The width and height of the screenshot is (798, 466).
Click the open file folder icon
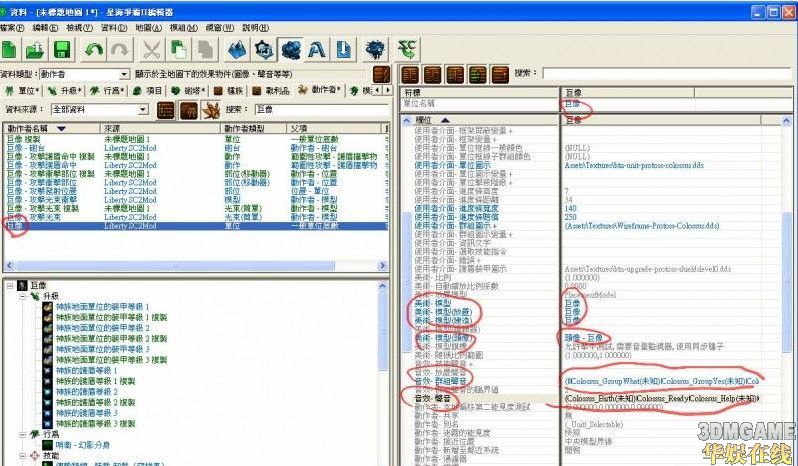pyautogui.click(x=35, y=50)
